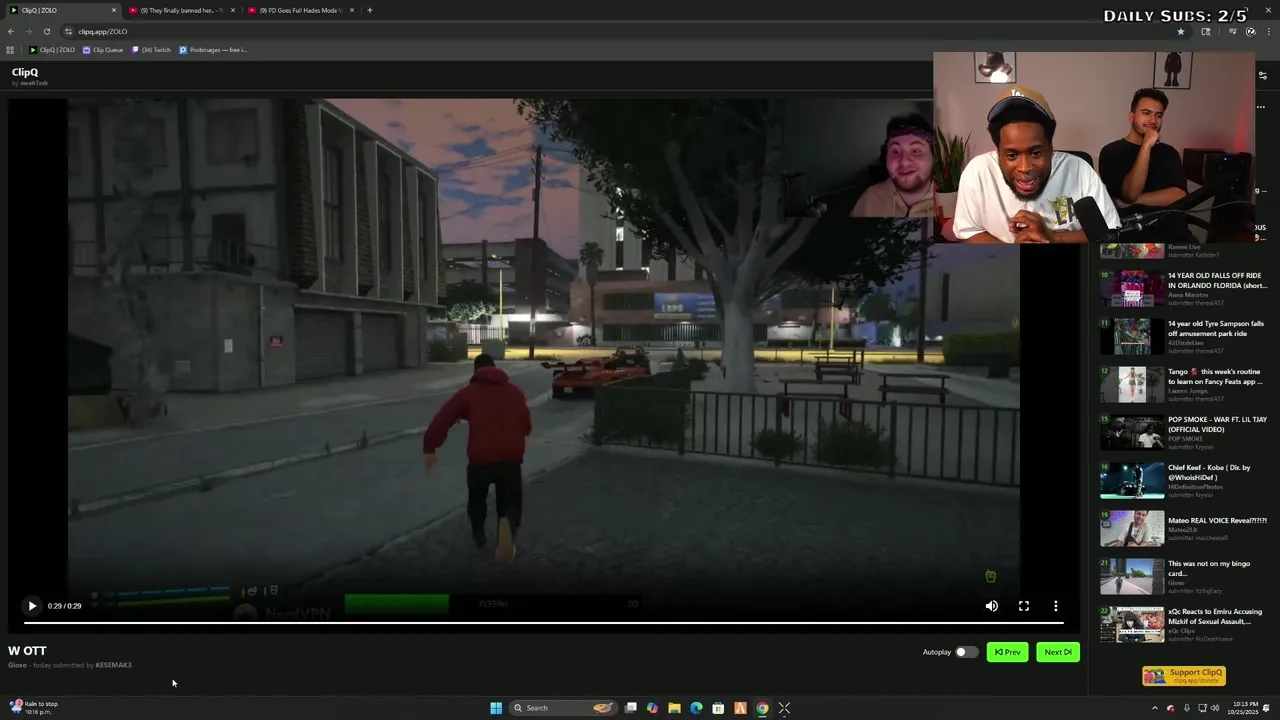Screen dimensions: 1280x720
Task: Open 'Tango this week's routine' clip thumbnail
Action: pyautogui.click(x=1132, y=384)
